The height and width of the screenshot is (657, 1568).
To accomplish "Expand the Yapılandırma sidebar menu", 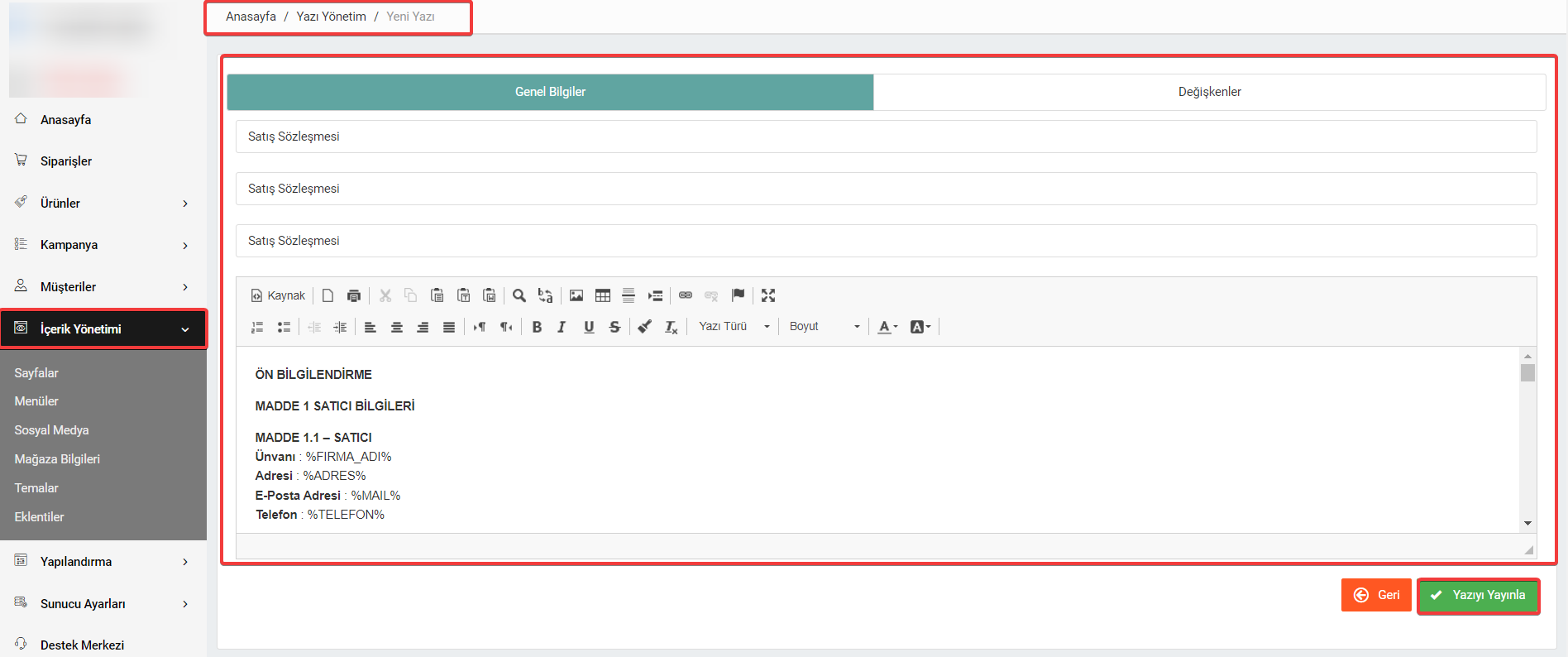I will tap(103, 562).
